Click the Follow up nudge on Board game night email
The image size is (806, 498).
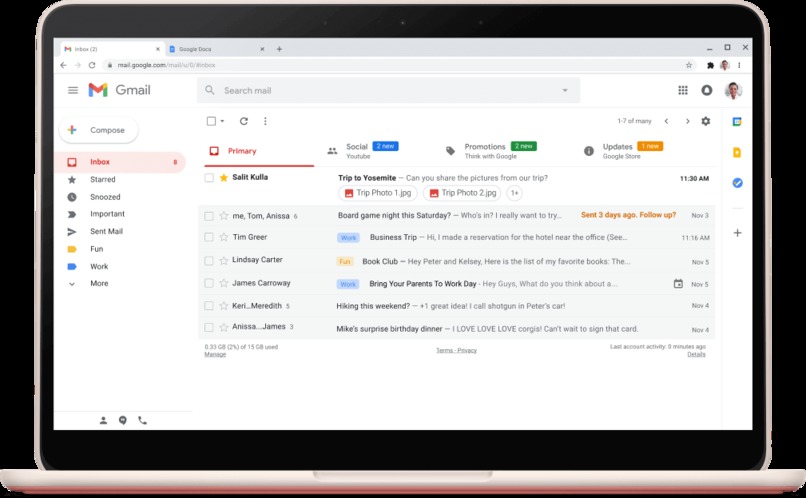coord(628,215)
